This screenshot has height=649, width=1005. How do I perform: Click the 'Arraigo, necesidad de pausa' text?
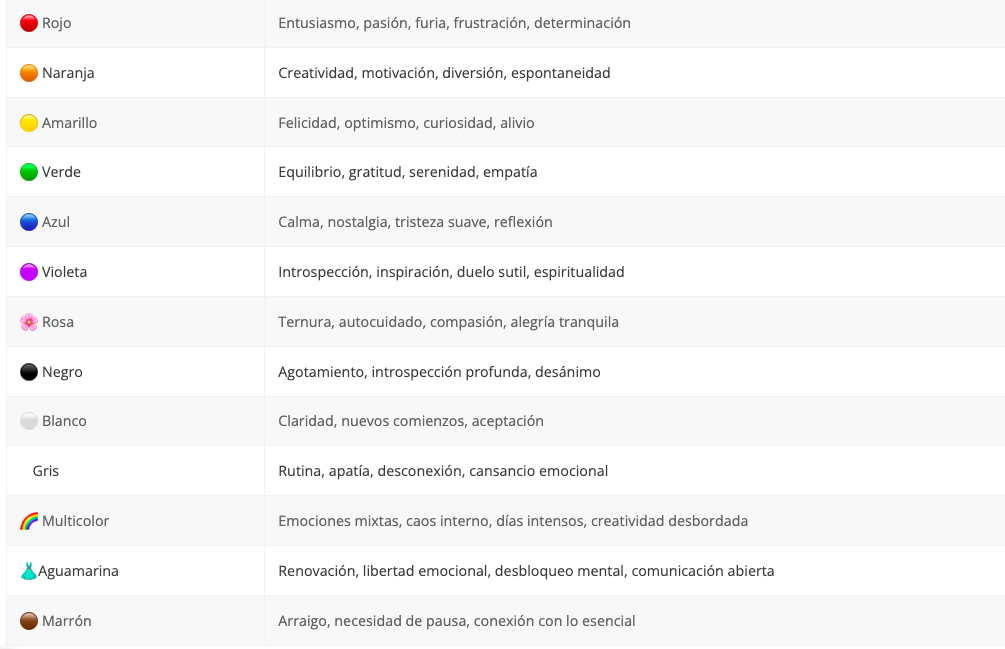click(x=457, y=621)
